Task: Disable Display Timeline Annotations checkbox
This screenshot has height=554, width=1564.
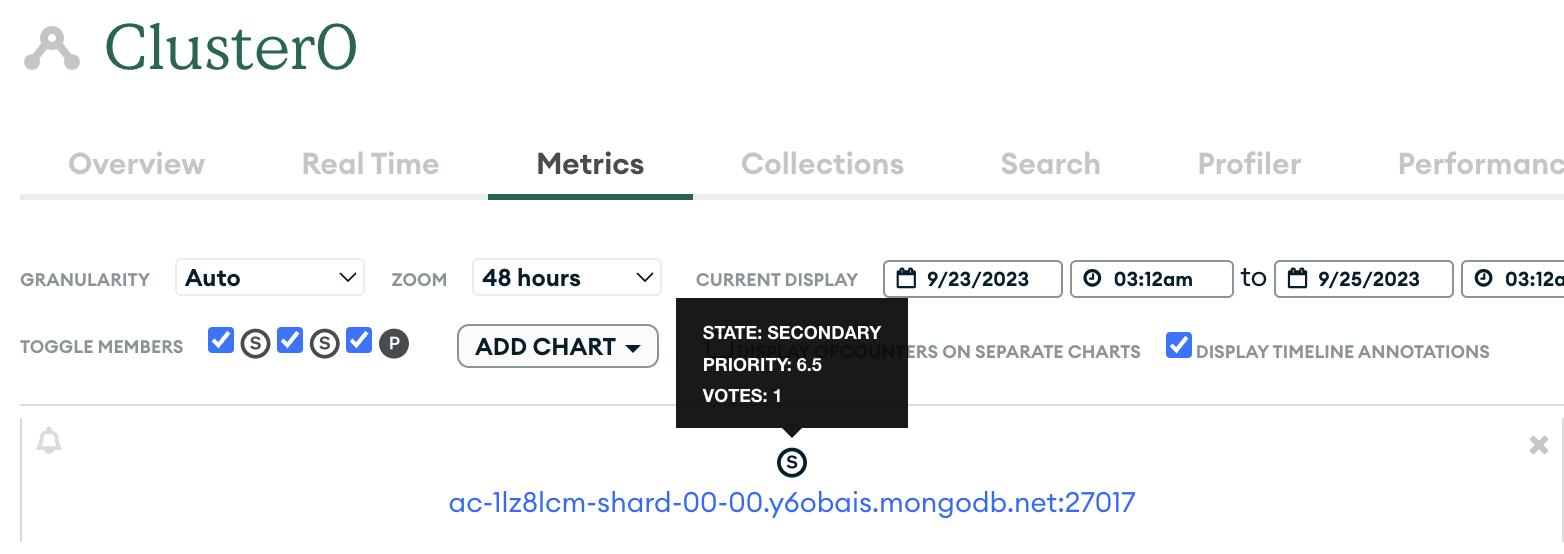Action: (x=1179, y=346)
